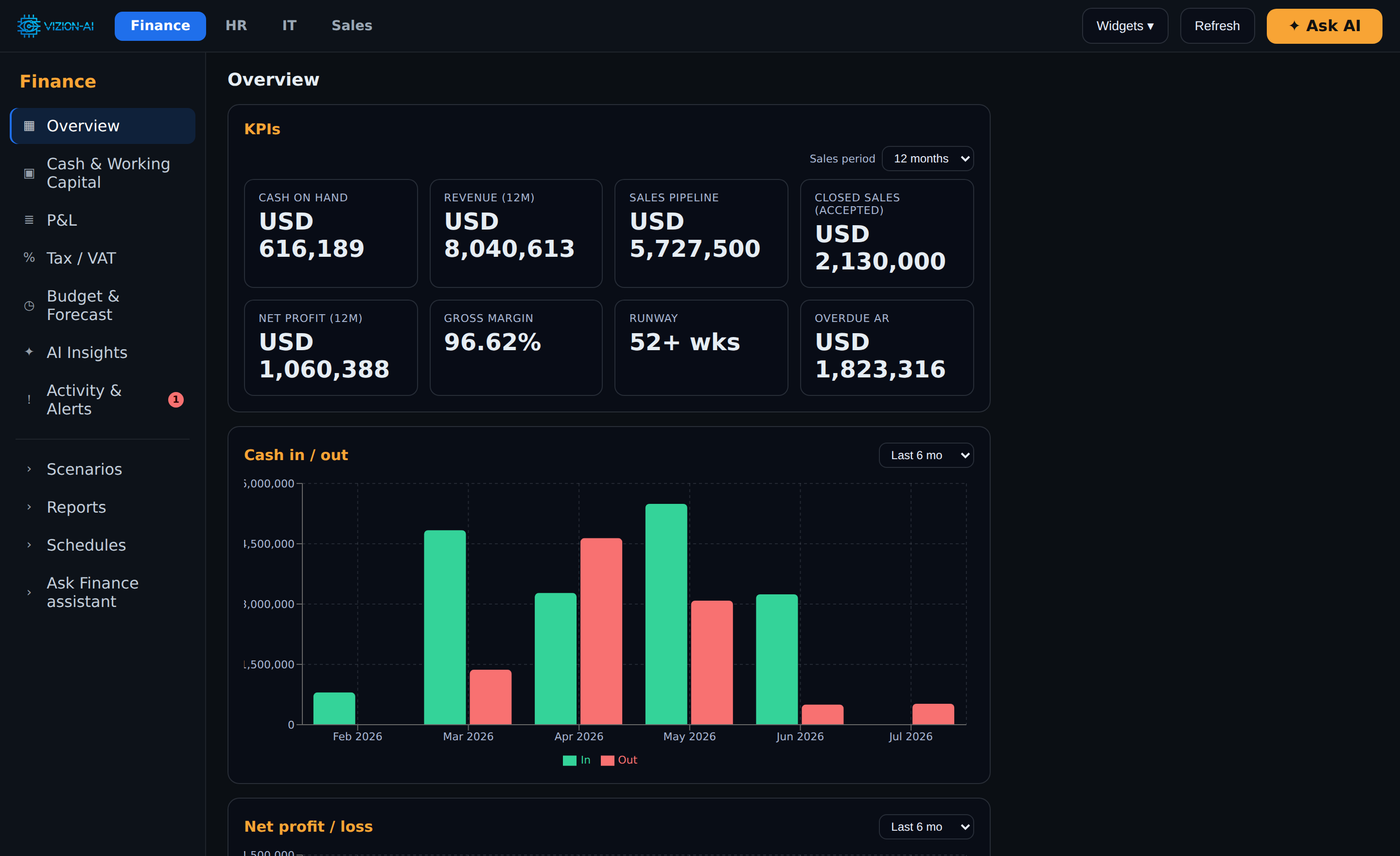This screenshot has height=856, width=1400.
Task: Switch to the Finance tab
Action: click(x=160, y=26)
